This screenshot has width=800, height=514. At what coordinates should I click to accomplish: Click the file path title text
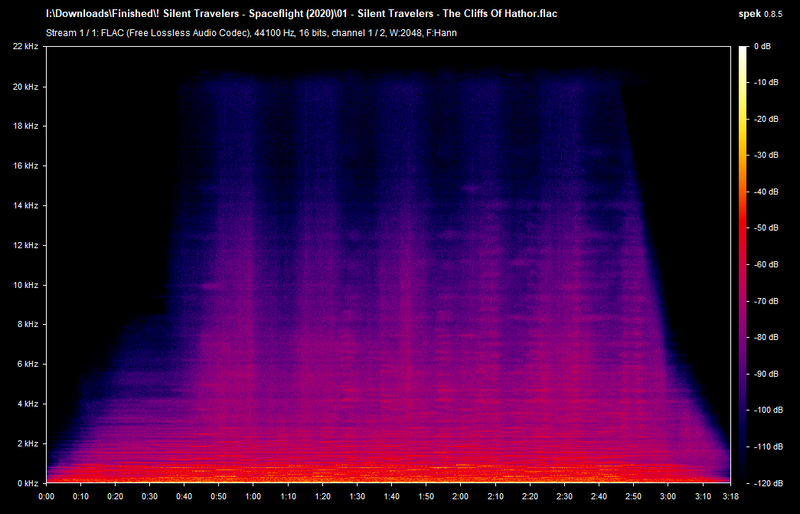point(302,14)
